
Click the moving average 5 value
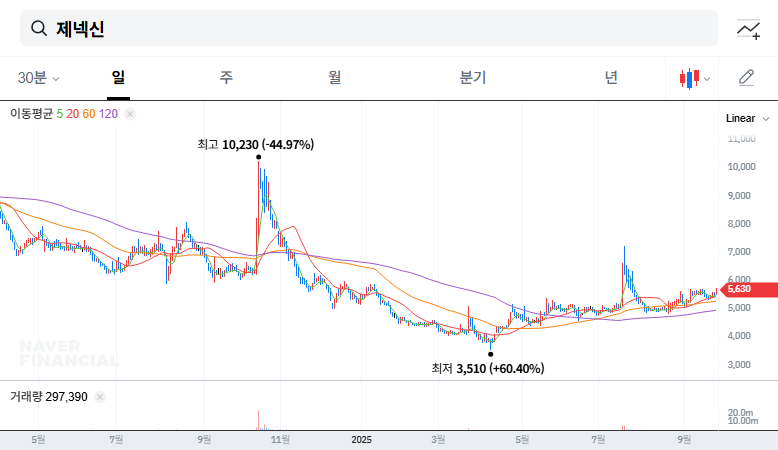60,114
